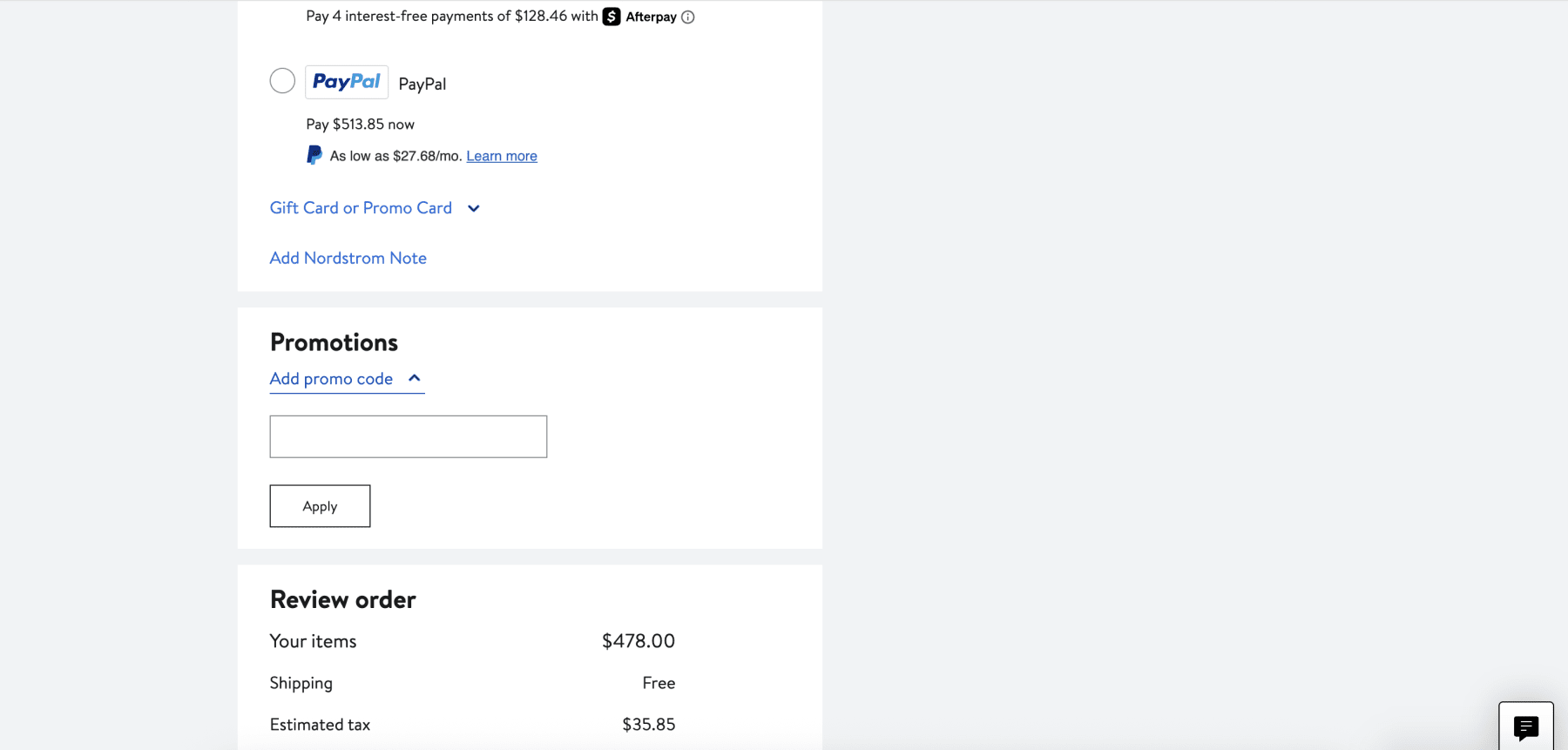Click the Pay $513.85 now text

(x=359, y=124)
